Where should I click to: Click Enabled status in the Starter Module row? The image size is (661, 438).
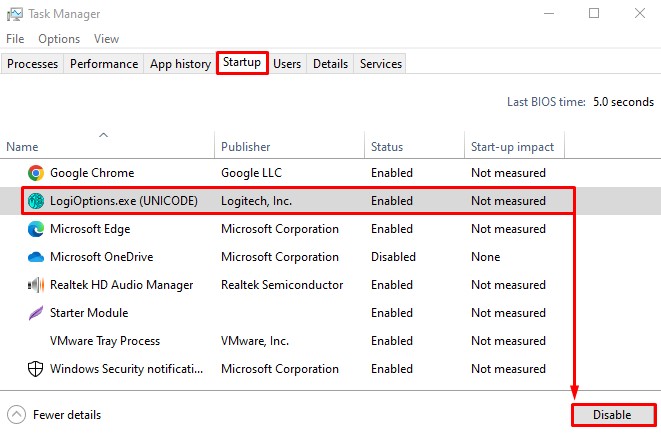392,313
